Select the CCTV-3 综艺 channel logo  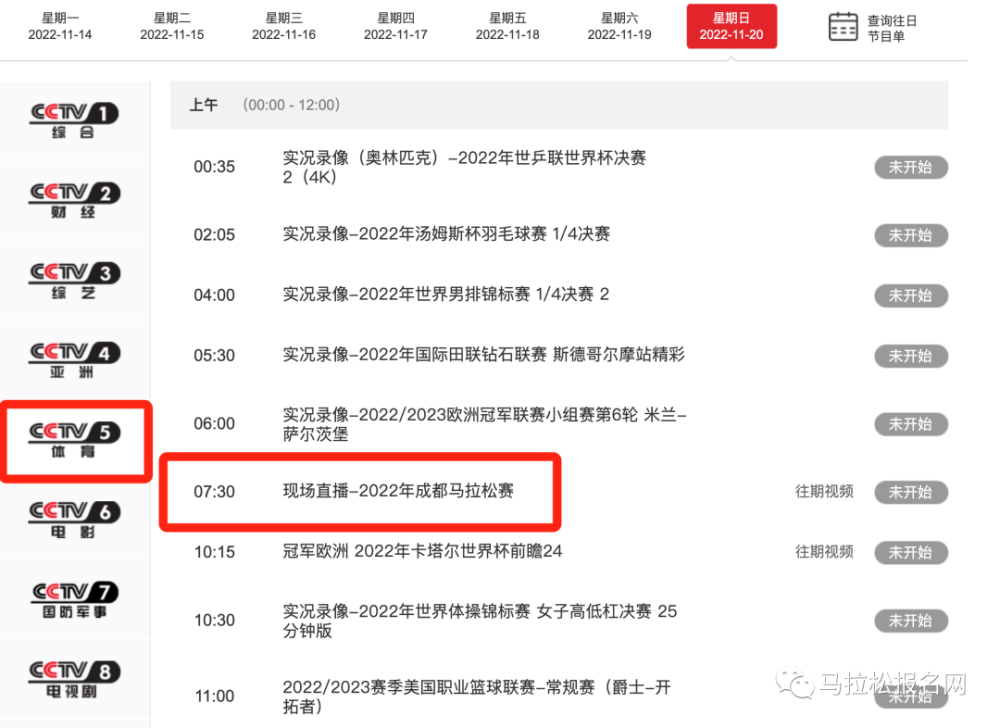(x=74, y=280)
